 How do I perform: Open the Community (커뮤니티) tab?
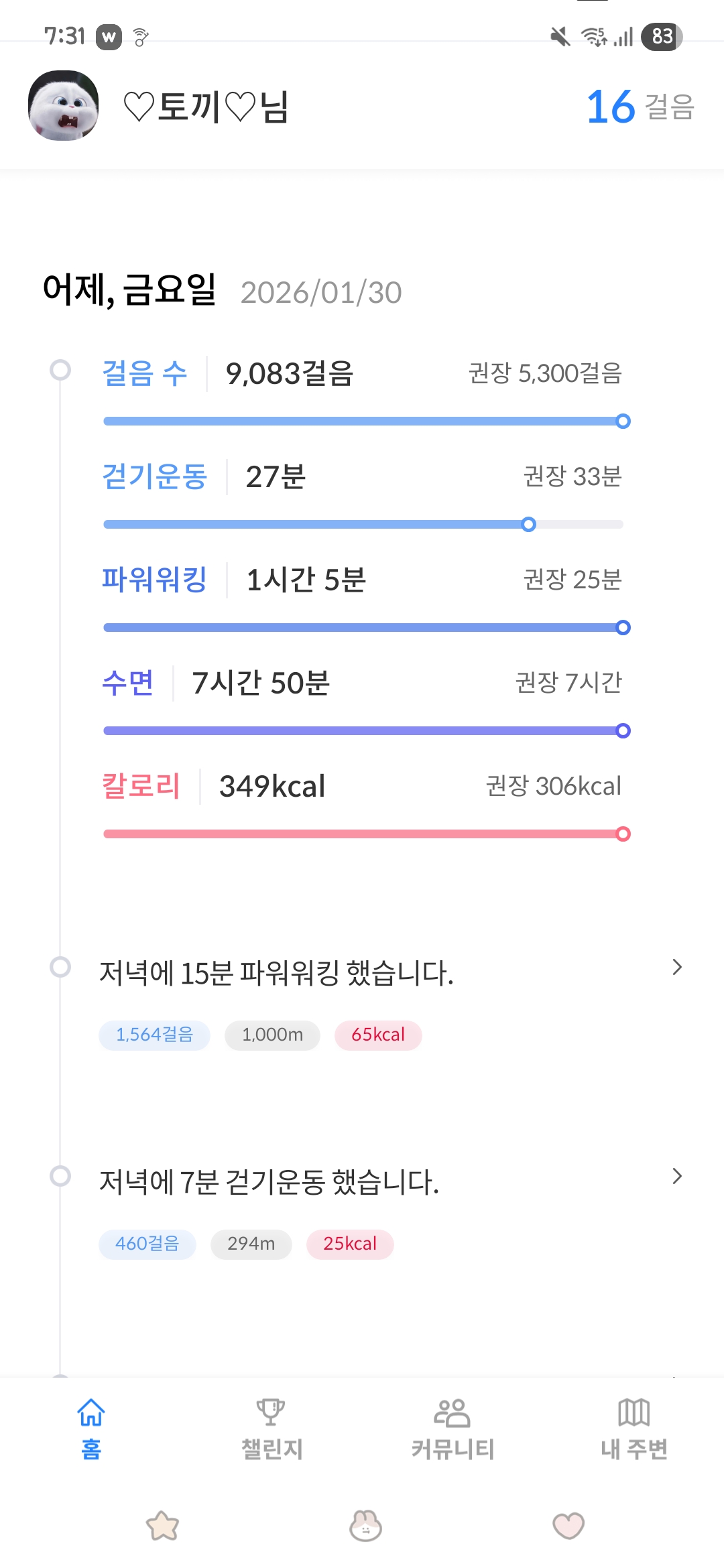(x=452, y=1429)
